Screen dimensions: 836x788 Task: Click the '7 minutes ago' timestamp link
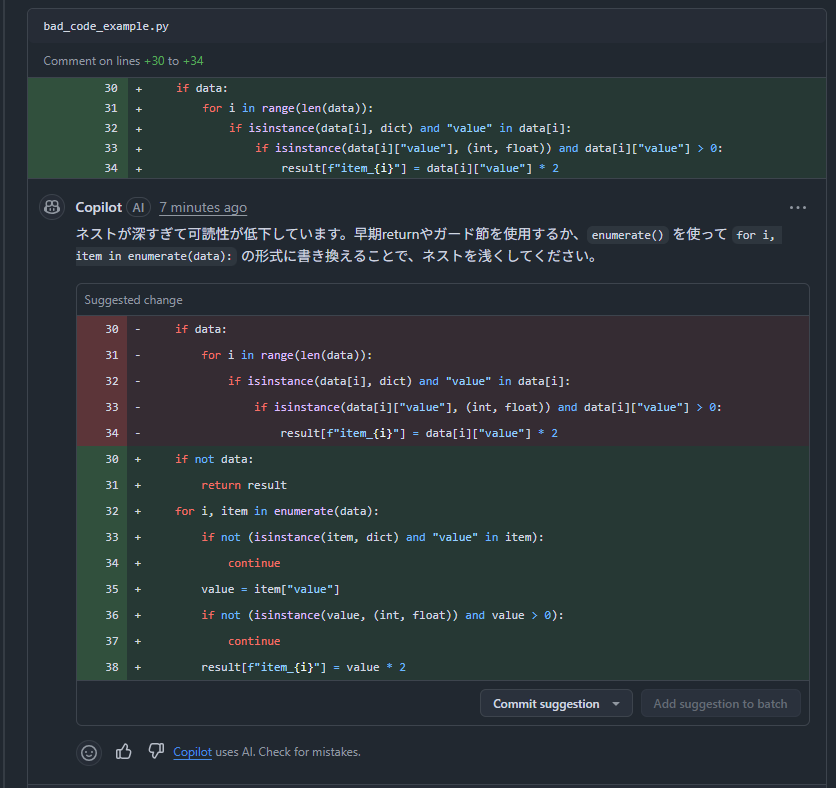click(203, 207)
